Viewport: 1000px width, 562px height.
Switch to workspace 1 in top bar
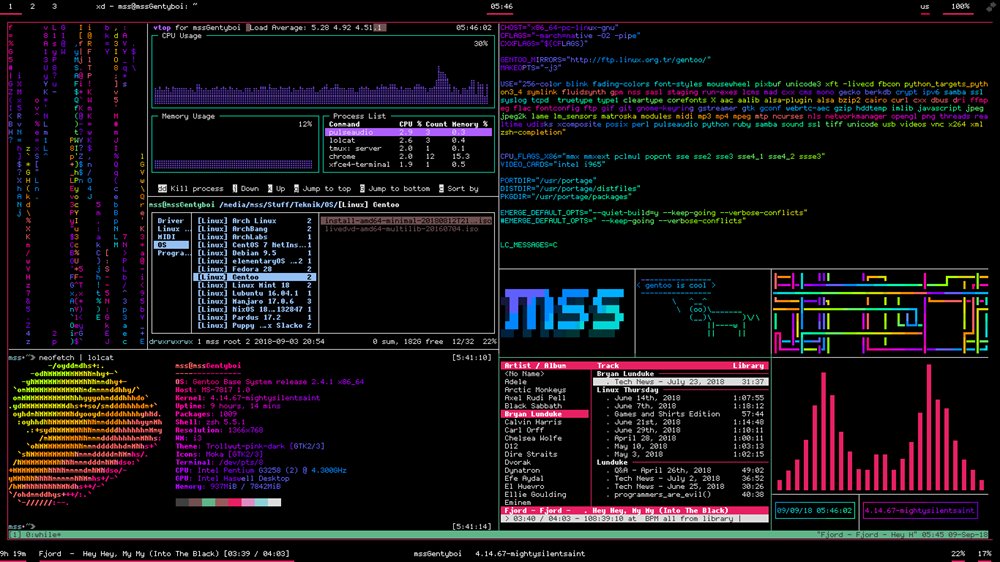tap(10, 6)
